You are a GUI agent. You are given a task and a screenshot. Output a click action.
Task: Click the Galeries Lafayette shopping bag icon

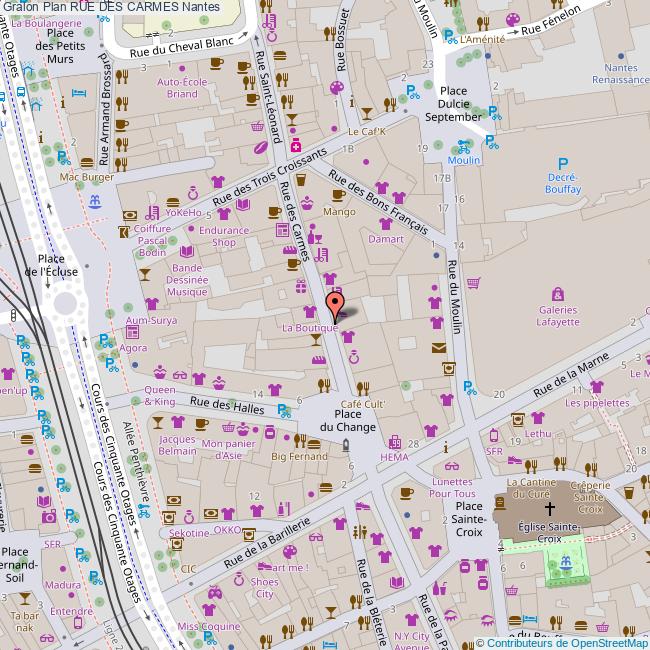[558, 295]
